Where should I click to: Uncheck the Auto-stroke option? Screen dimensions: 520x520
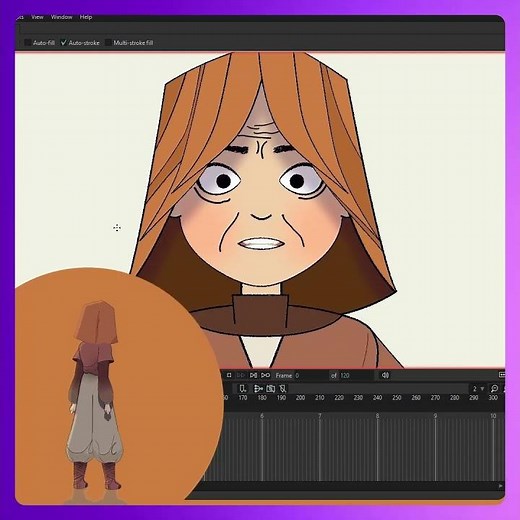63,42
